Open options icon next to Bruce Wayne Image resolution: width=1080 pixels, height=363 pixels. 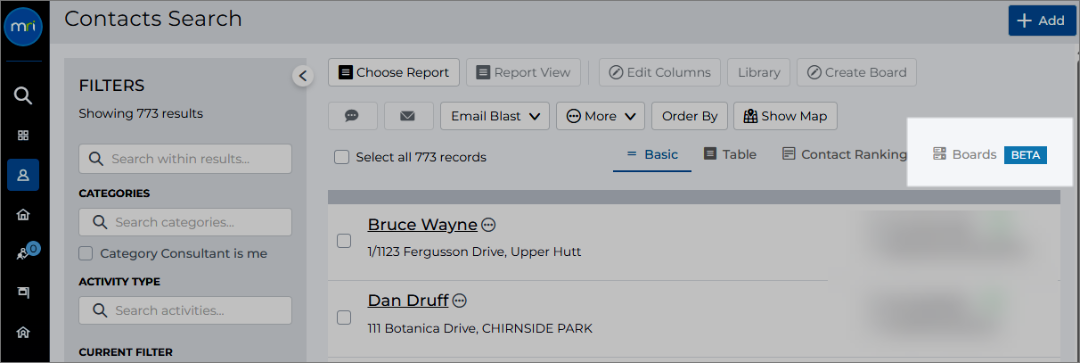488,225
